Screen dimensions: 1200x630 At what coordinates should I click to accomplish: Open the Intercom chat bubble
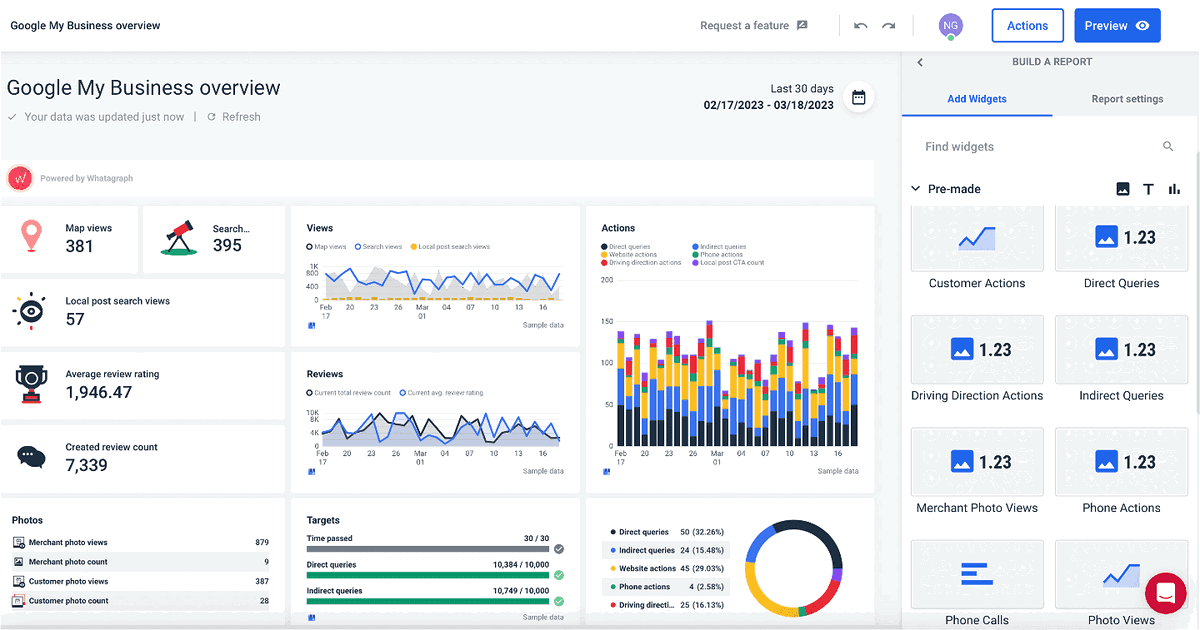click(1165, 593)
